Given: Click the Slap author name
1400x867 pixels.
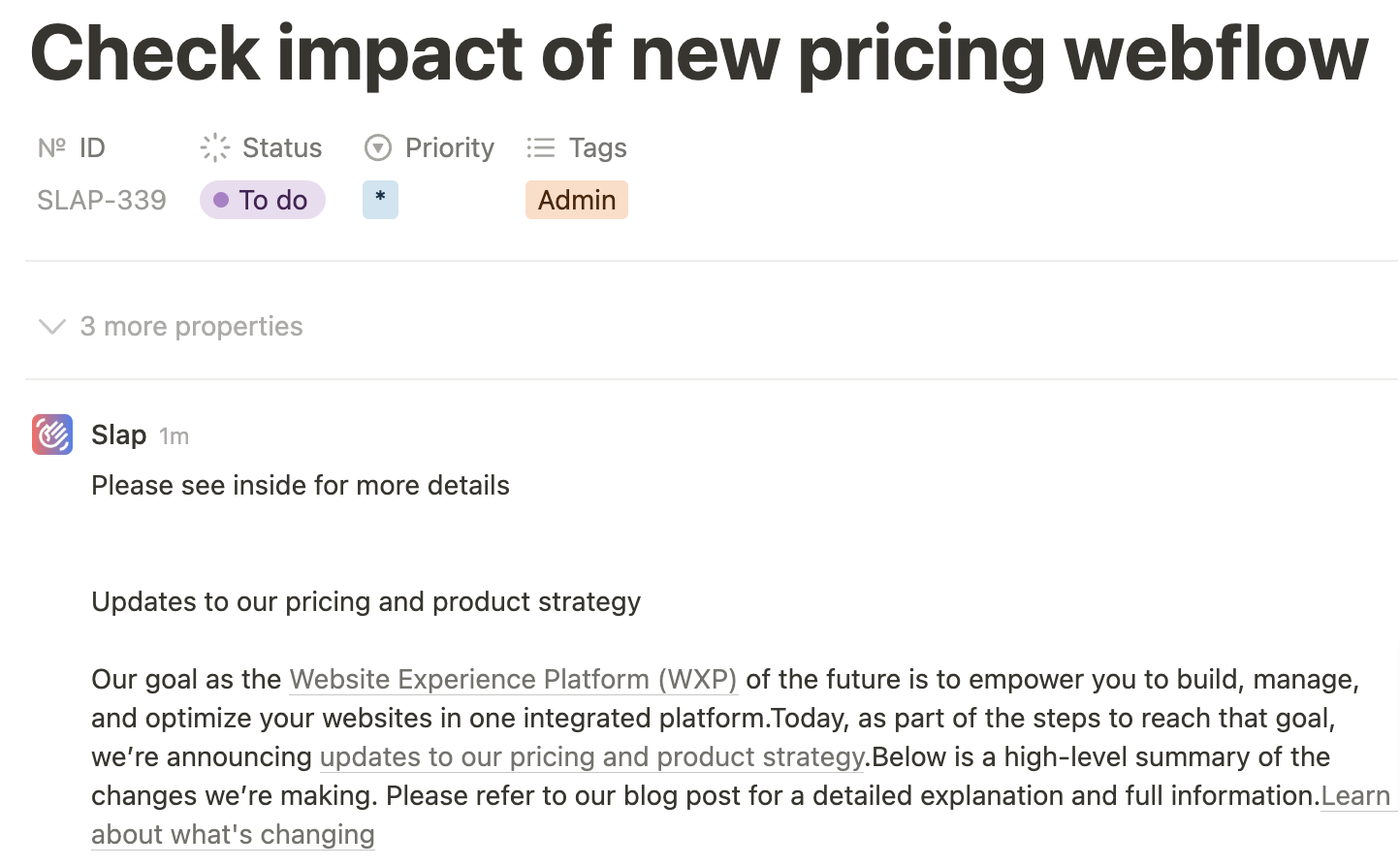Looking at the screenshot, I should point(119,434).
